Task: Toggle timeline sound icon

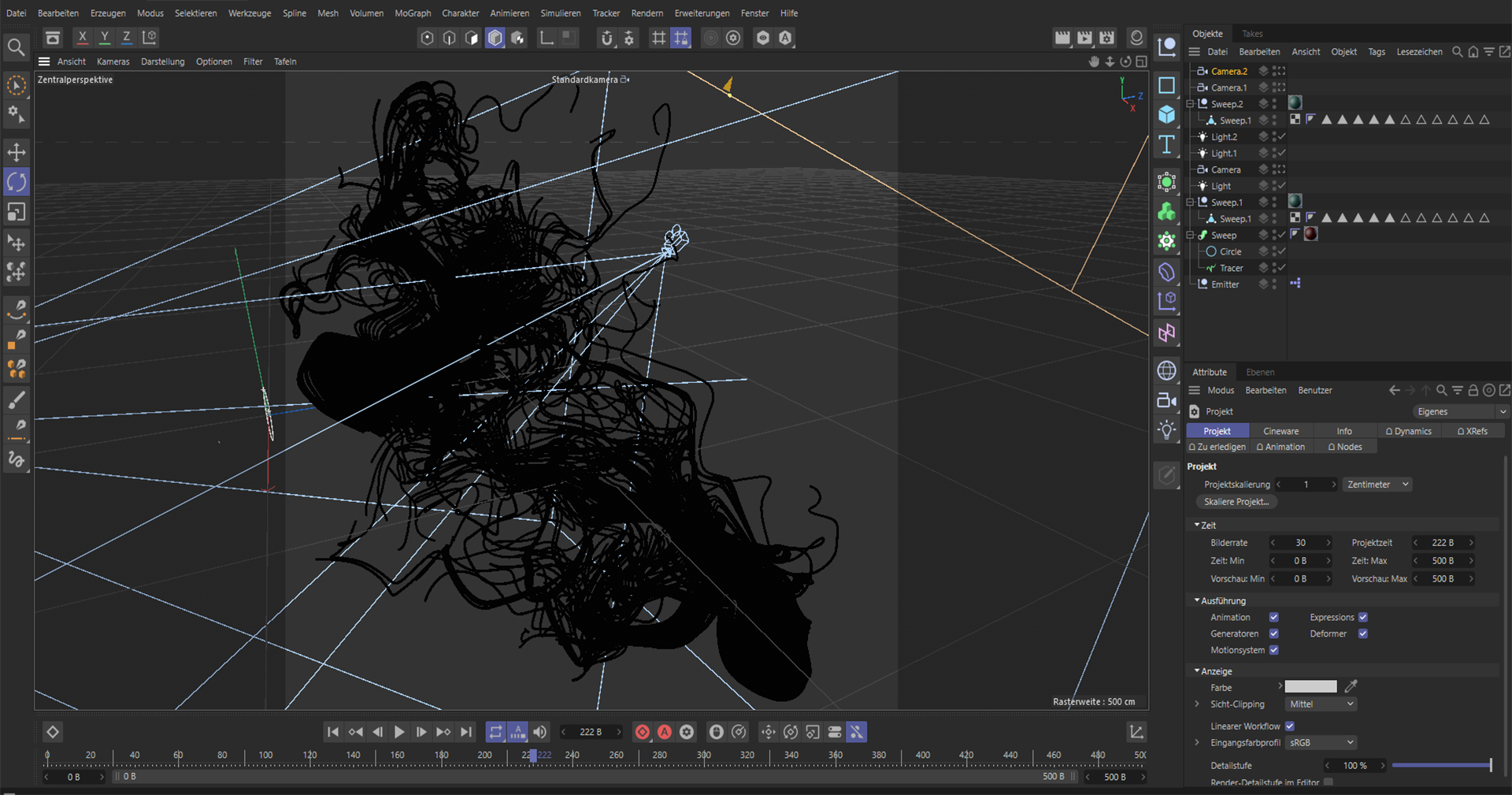Action: (540, 732)
